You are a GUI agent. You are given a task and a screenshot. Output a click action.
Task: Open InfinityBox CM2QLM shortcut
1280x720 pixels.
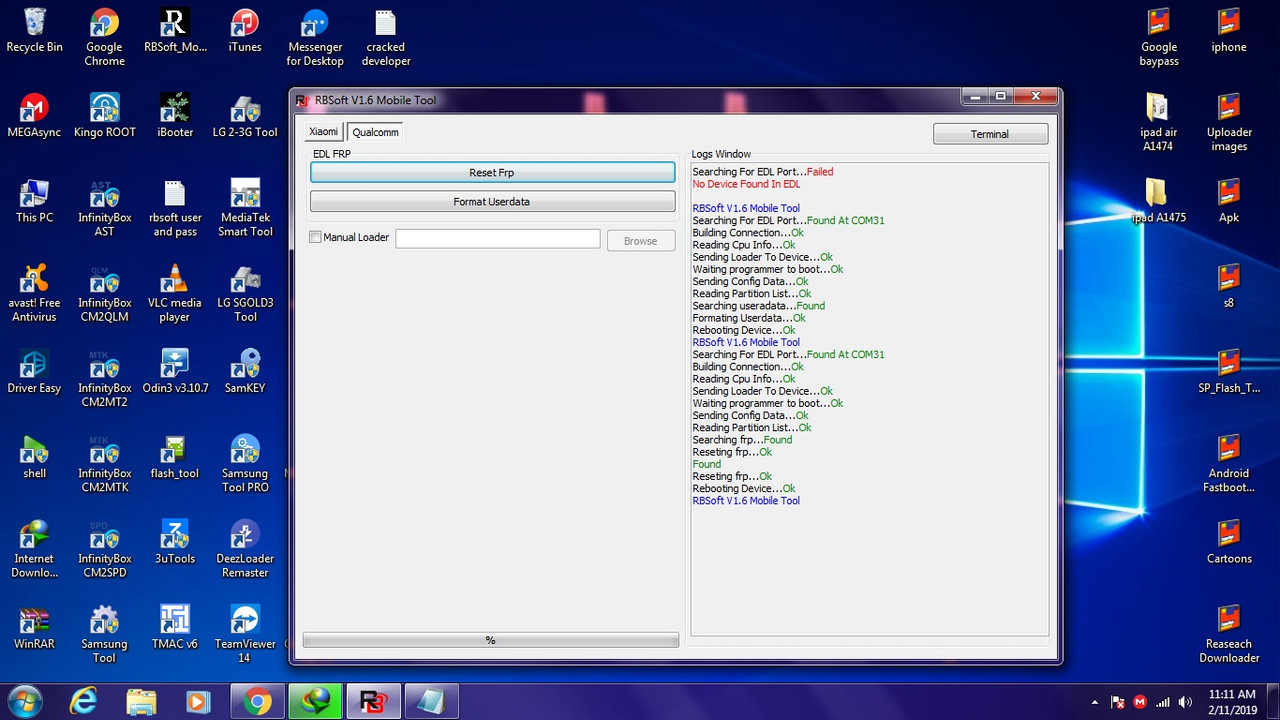[x=104, y=293]
